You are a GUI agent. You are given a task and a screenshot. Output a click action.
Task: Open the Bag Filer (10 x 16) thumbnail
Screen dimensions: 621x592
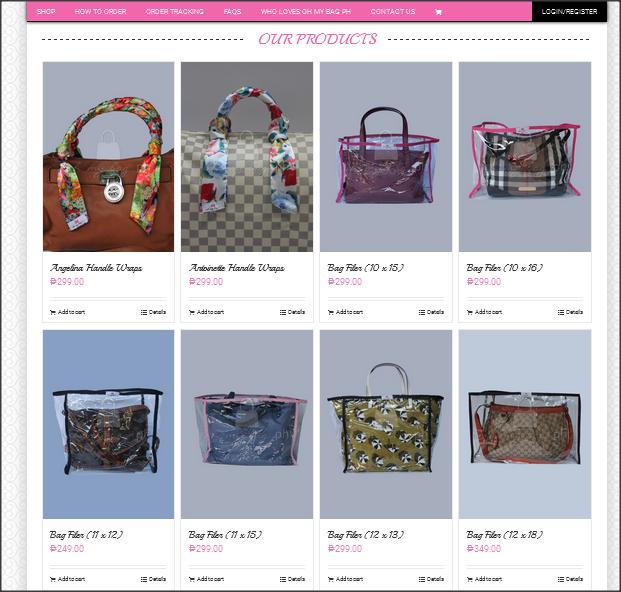click(x=525, y=156)
